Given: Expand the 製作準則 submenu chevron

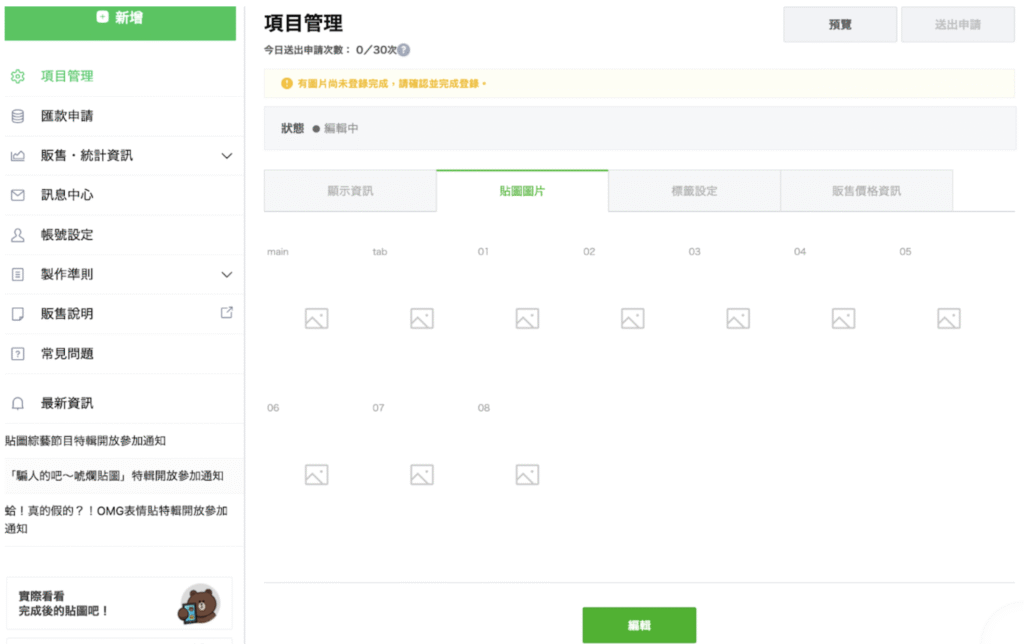Looking at the screenshot, I should point(227,274).
